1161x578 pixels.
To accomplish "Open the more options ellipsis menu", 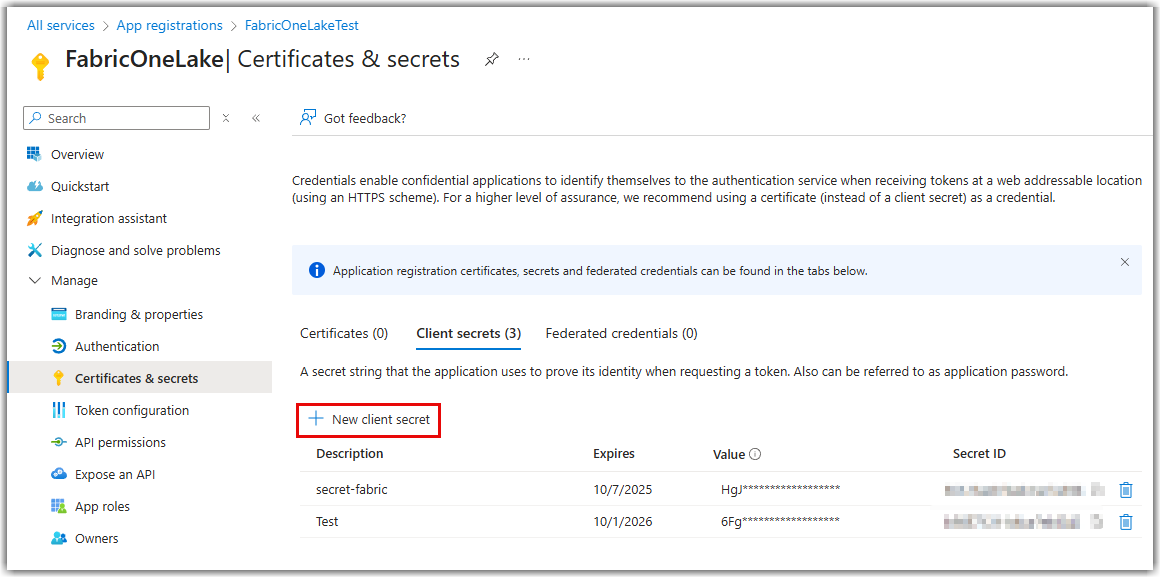I will point(524,60).
